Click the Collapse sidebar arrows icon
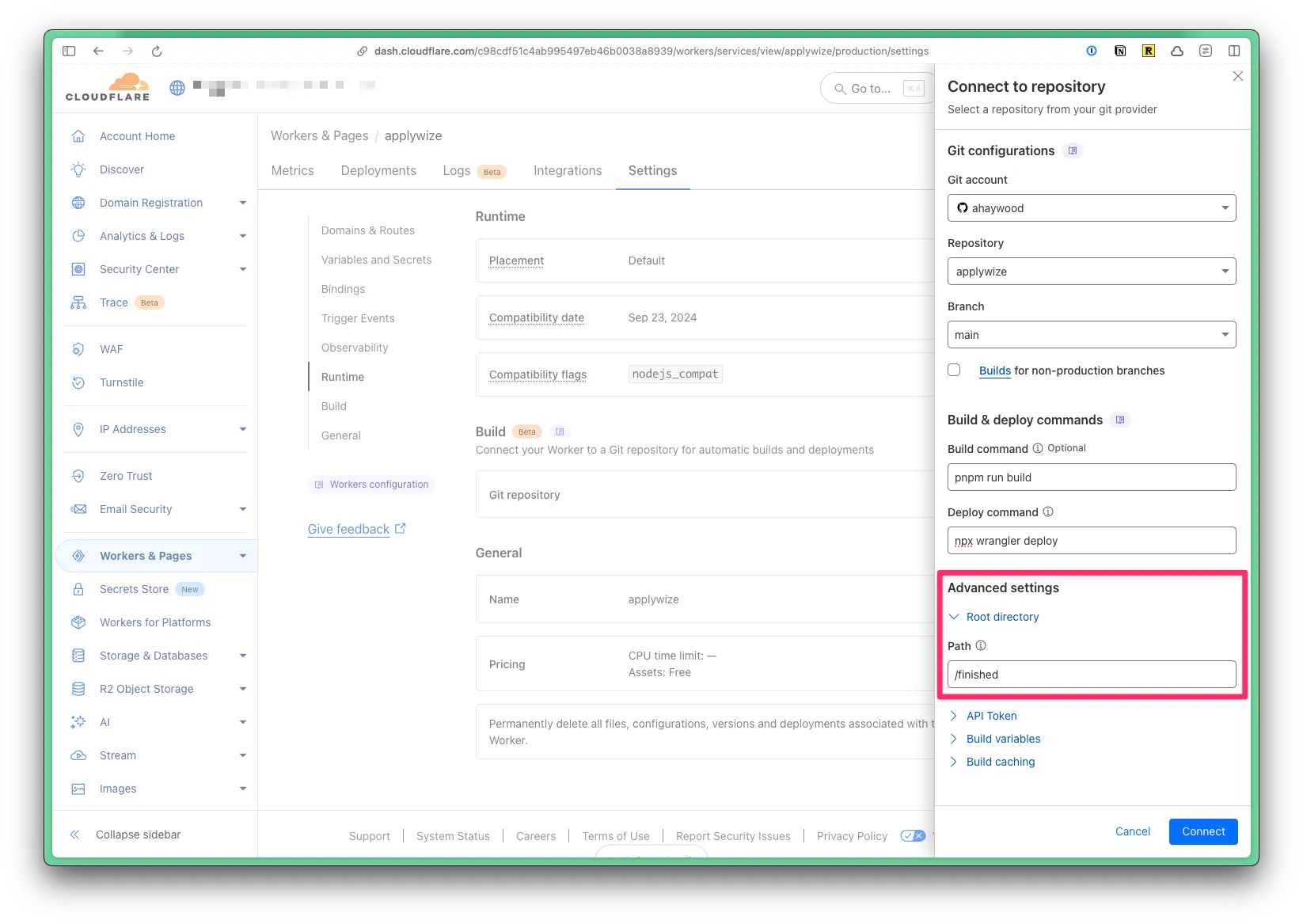 (x=75, y=835)
